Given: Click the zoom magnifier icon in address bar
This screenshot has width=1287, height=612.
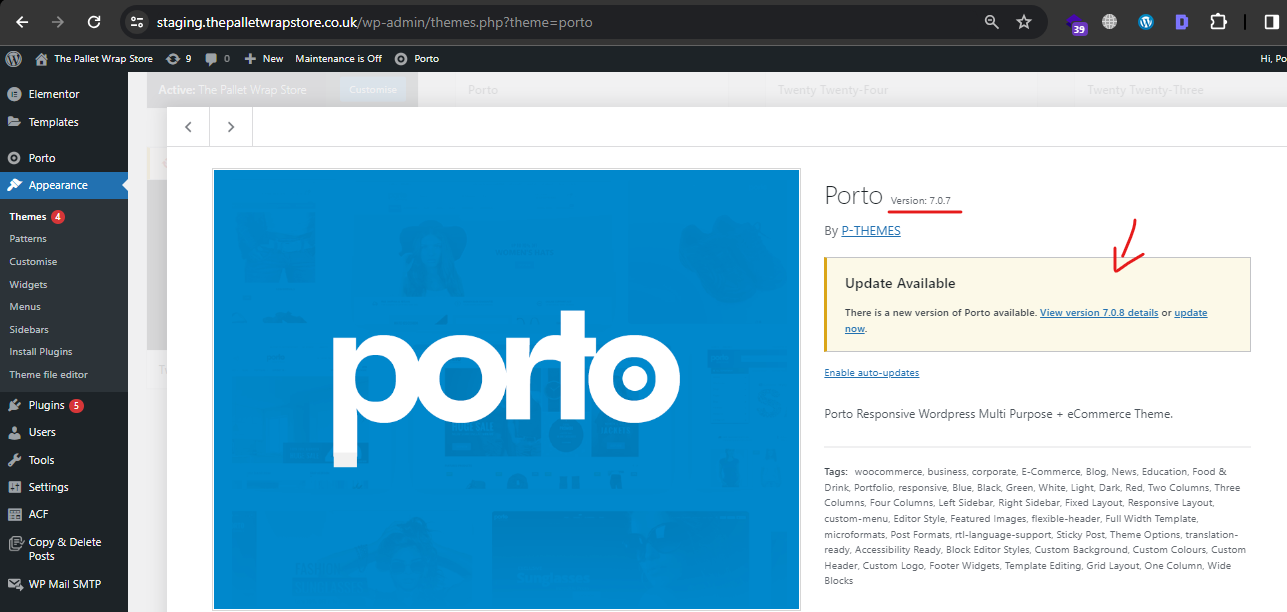Looking at the screenshot, I should pos(992,21).
